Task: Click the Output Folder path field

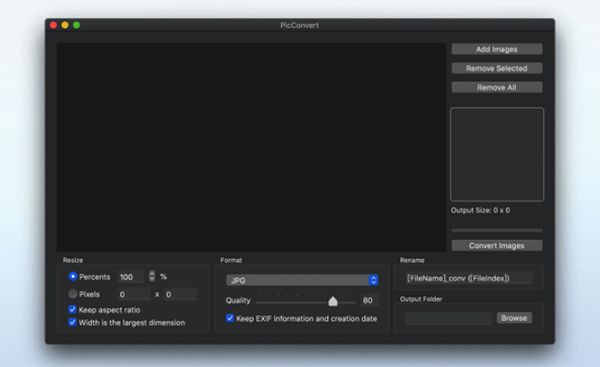Action: [x=448, y=318]
